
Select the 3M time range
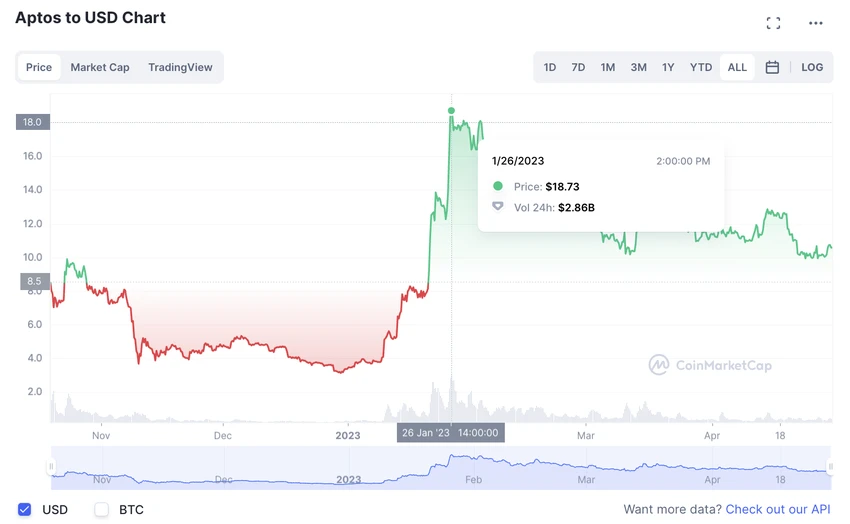tap(638, 67)
